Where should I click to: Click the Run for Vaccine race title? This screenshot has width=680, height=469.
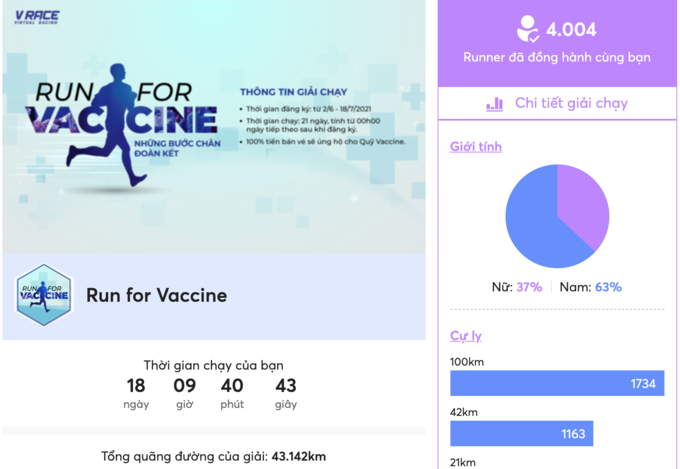click(x=156, y=295)
